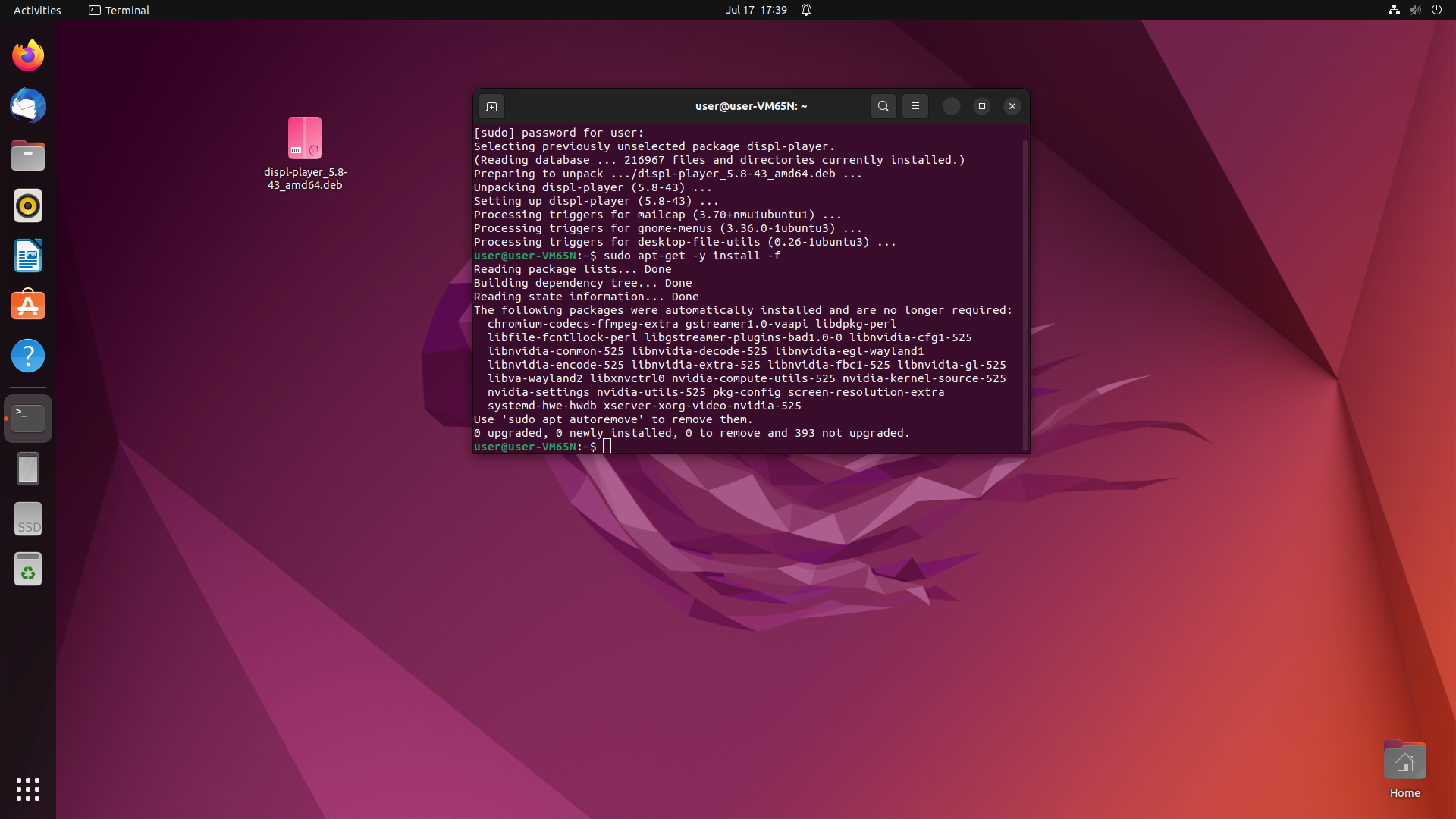
Task: Open LibreOffice Writer from dock
Action: (x=28, y=256)
